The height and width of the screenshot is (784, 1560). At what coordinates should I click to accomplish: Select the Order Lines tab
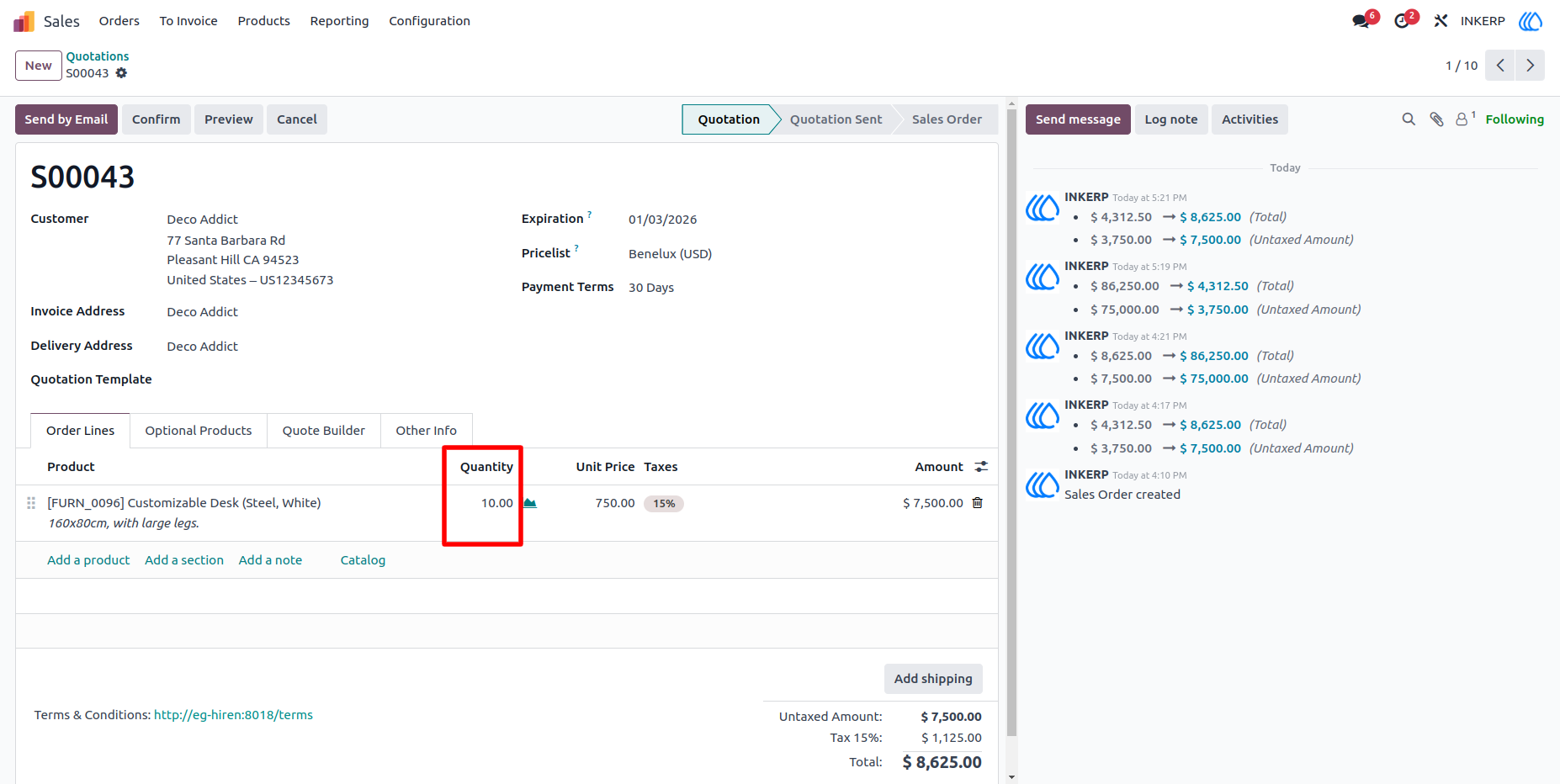pyautogui.click(x=81, y=431)
